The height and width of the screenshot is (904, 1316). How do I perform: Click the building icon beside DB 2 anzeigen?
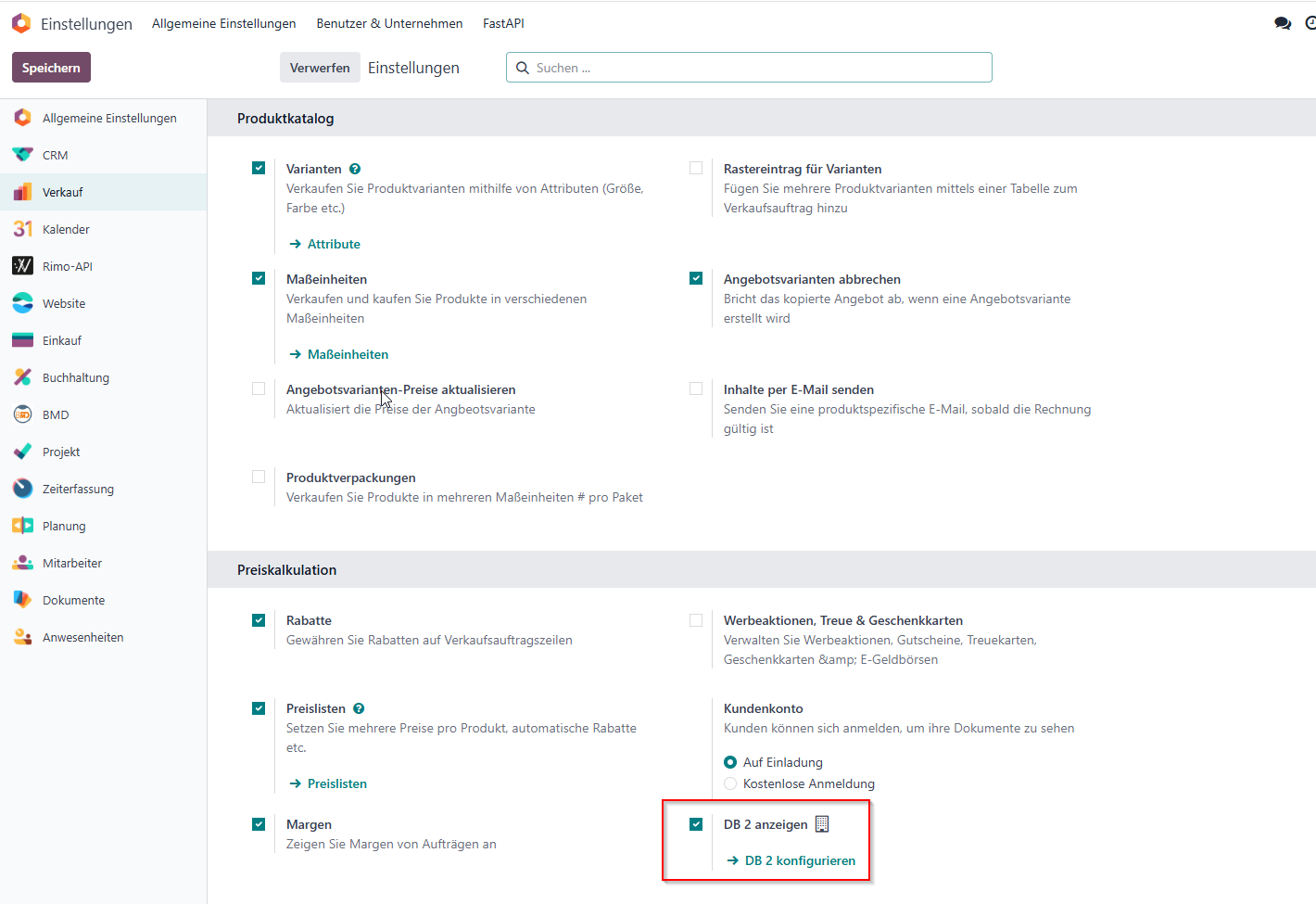pos(822,824)
